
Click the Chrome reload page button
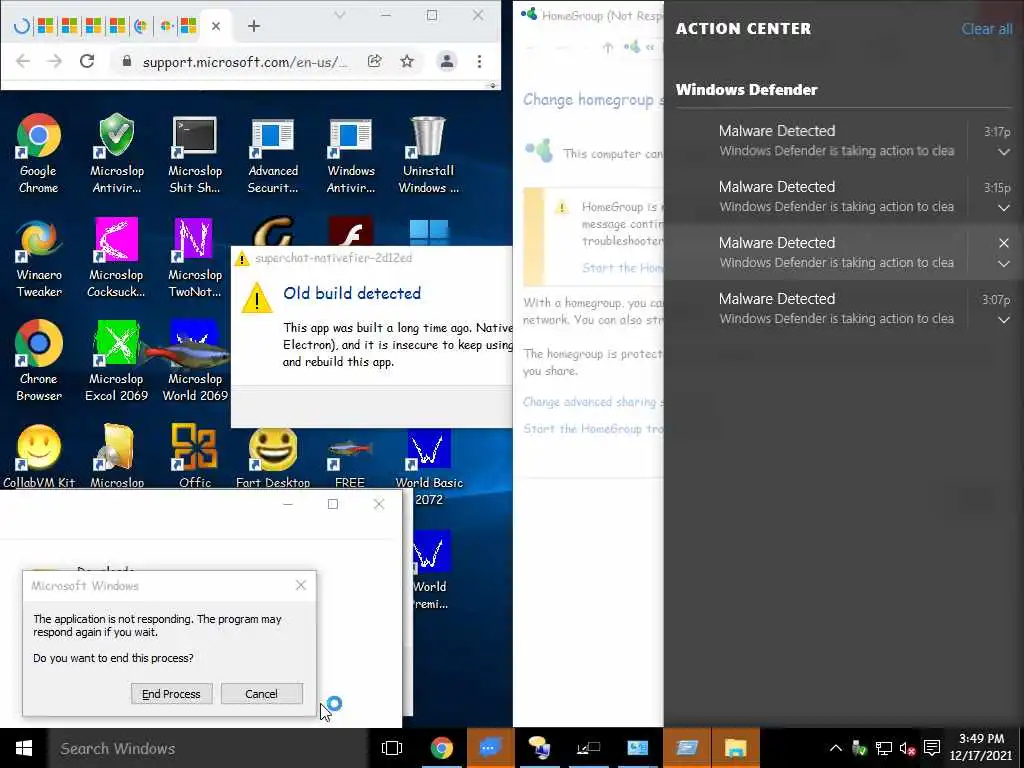(x=87, y=61)
